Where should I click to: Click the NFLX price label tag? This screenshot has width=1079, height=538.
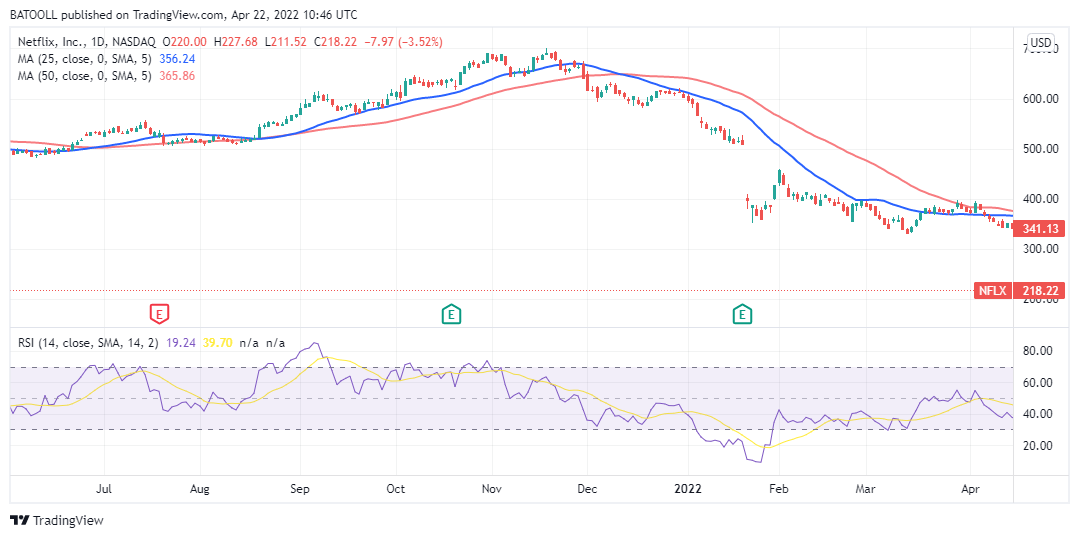992,290
